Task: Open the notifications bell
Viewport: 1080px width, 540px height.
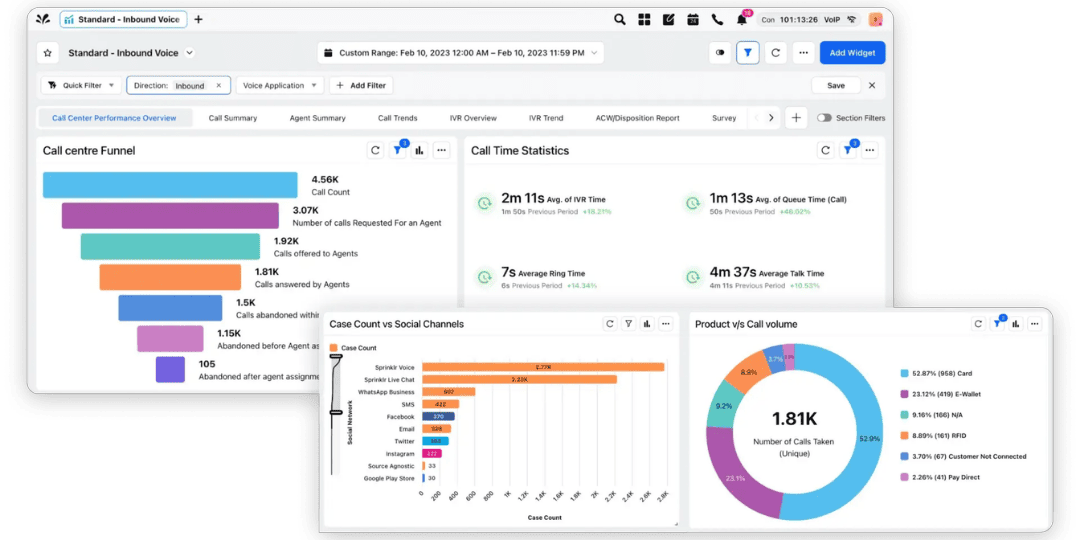Action: pyautogui.click(x=742, y=19)
